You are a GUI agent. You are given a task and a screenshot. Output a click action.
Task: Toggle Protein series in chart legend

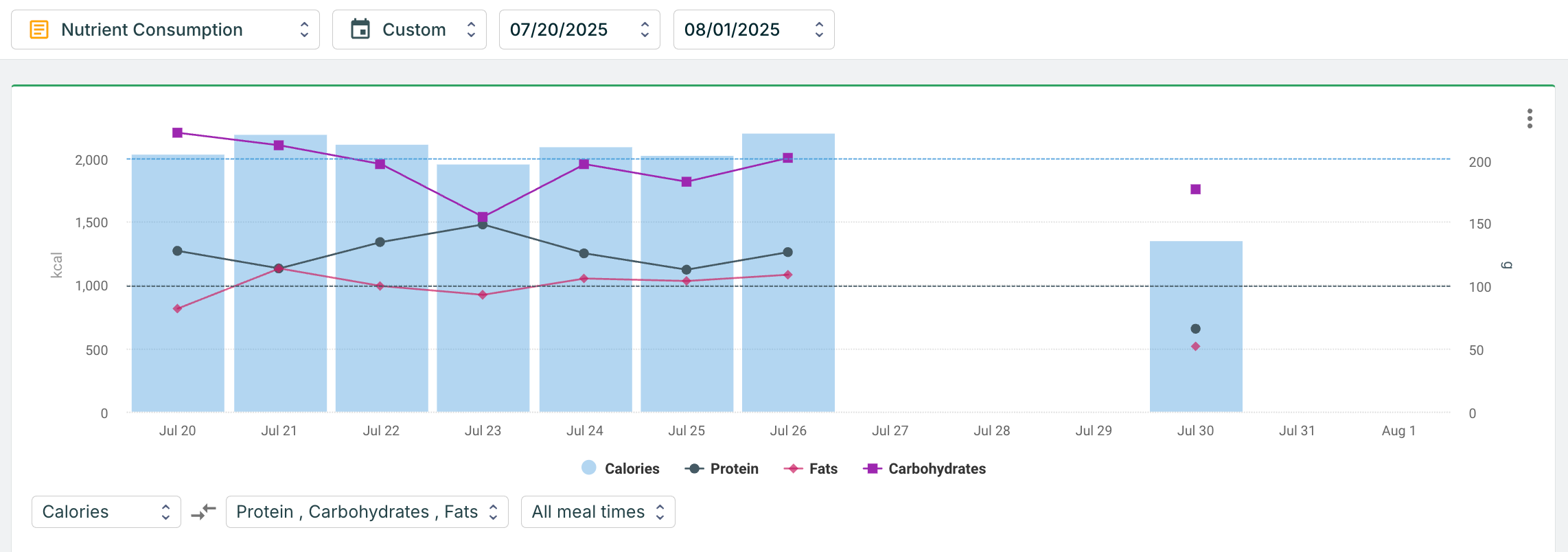pyautogui.click(x=722, y=468)
